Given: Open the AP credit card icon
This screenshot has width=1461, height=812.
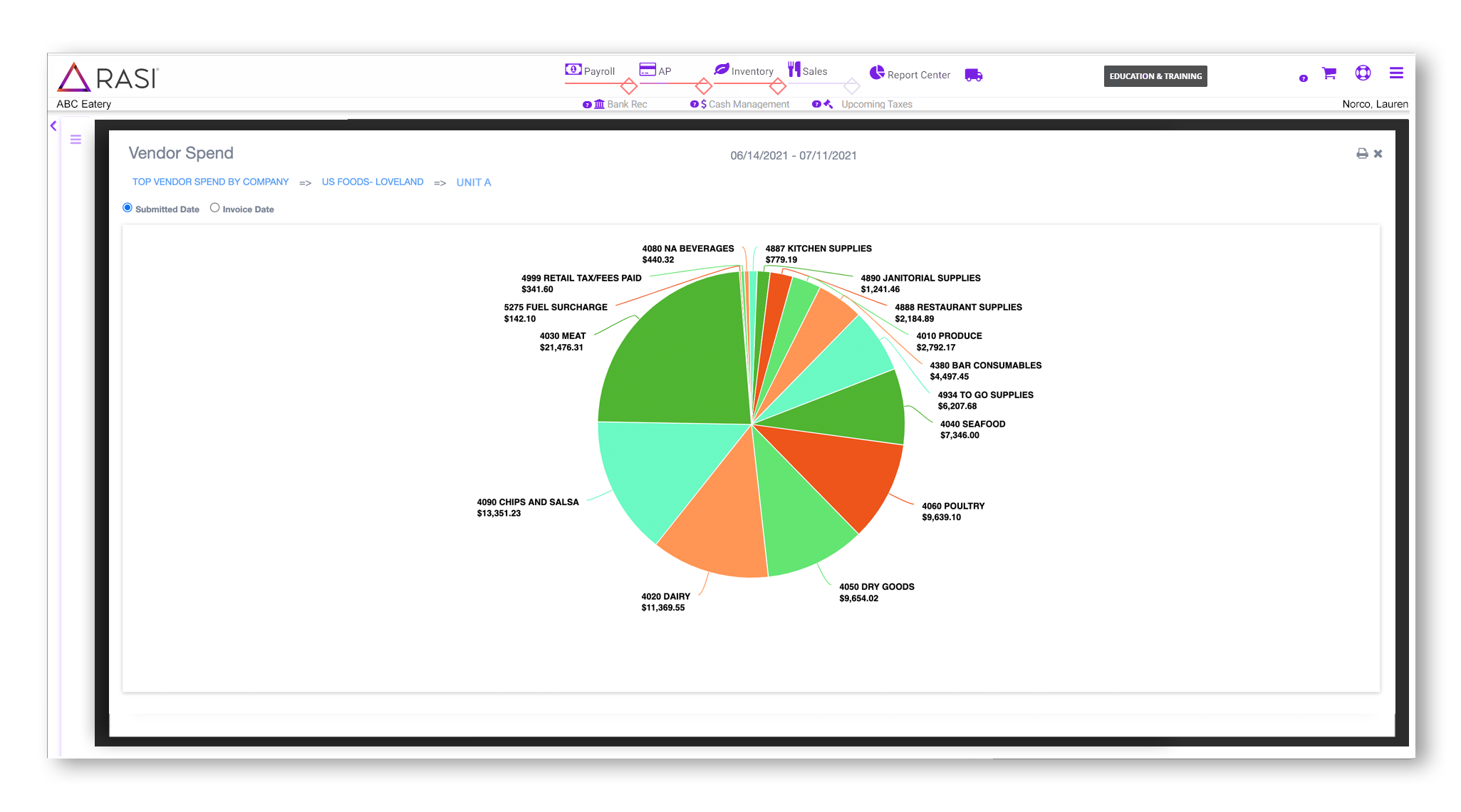Looking at the screenshot, I should click(x=647, y=69).
